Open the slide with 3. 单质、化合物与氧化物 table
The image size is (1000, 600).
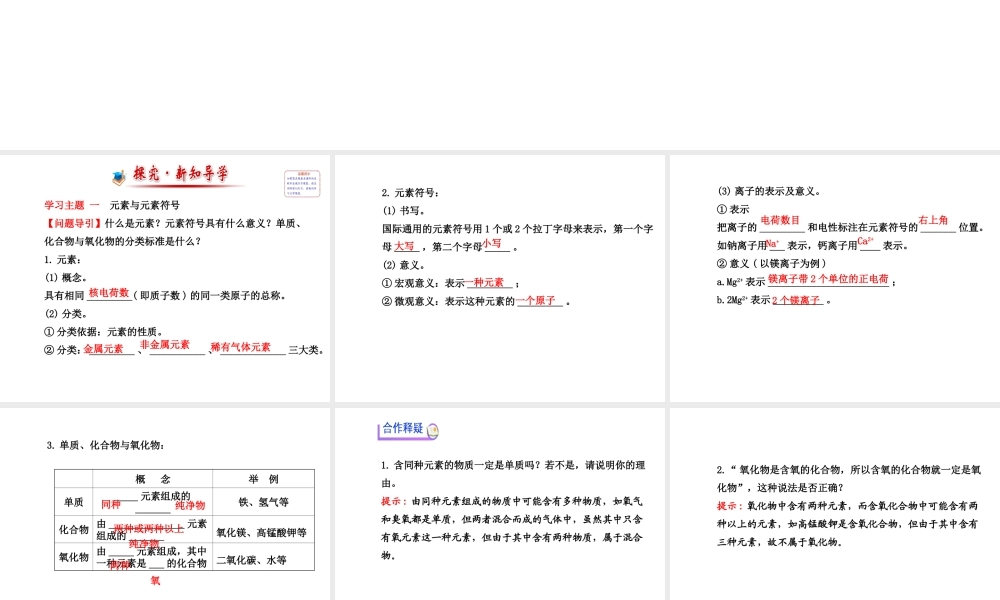pyautogui.click(x=165, y=504)
